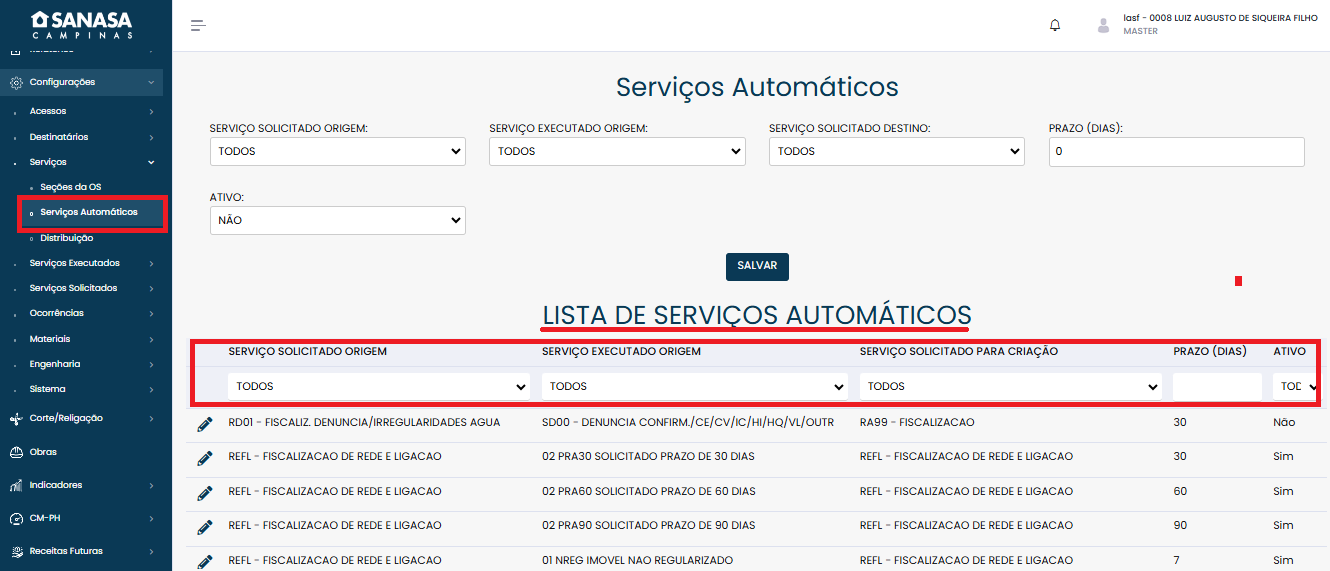Open the Ativo dropdown showing NÃO
This screenshot has height=571, width=1330.
coord(337,220)
